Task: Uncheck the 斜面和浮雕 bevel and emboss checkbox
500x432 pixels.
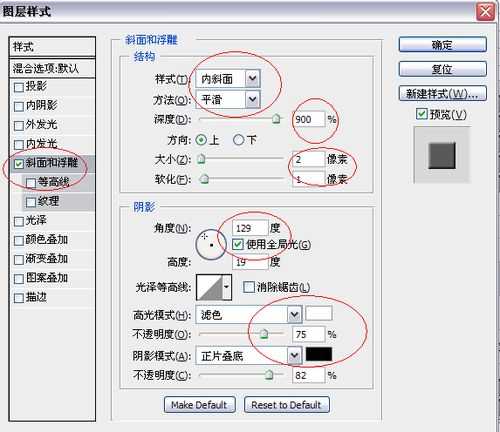Action: [19, 164]
